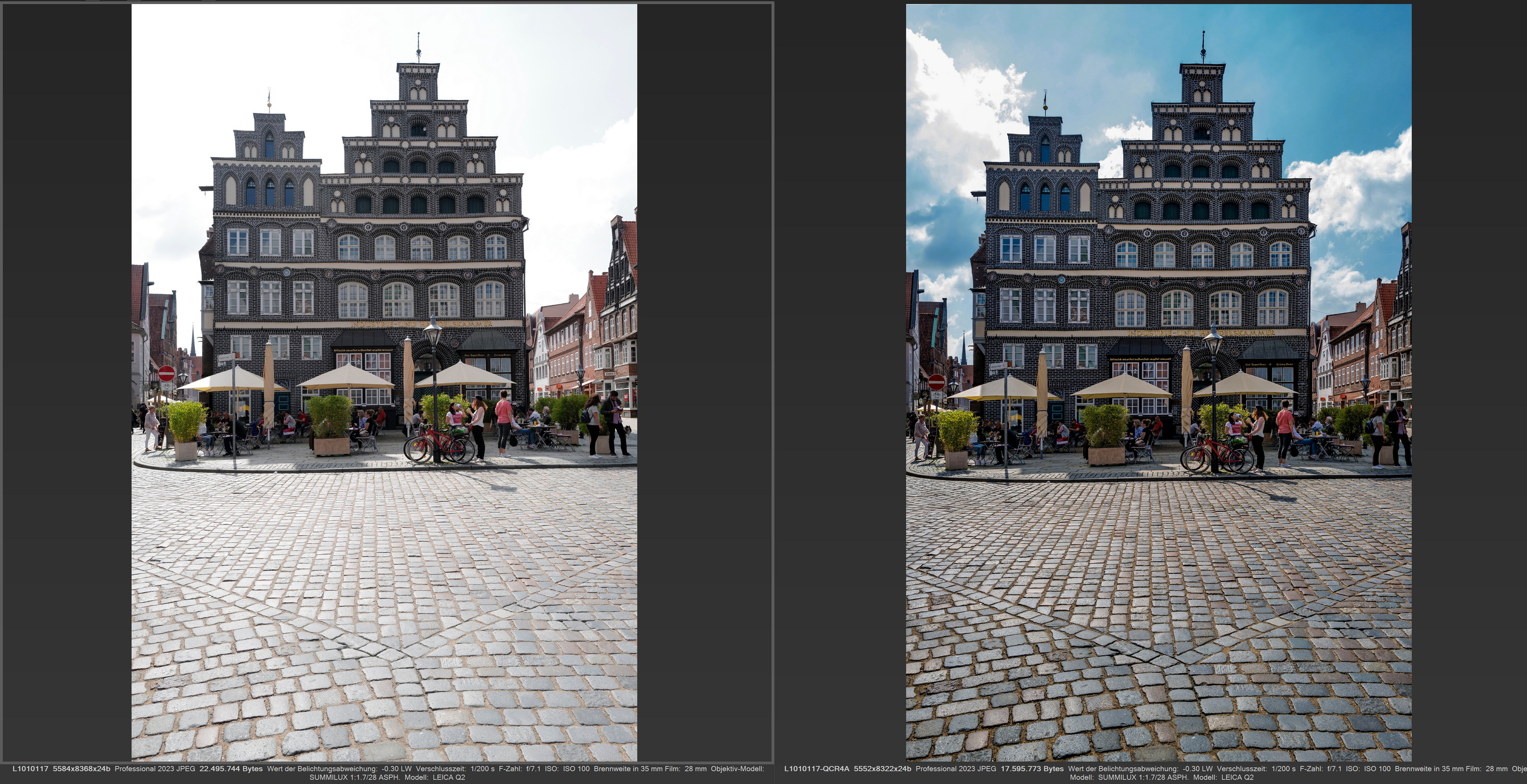Viewport: 1527px width, 784px height.
Task: Click the 22.495.744 Bytes file size text
Action: (x=231, y=769)
